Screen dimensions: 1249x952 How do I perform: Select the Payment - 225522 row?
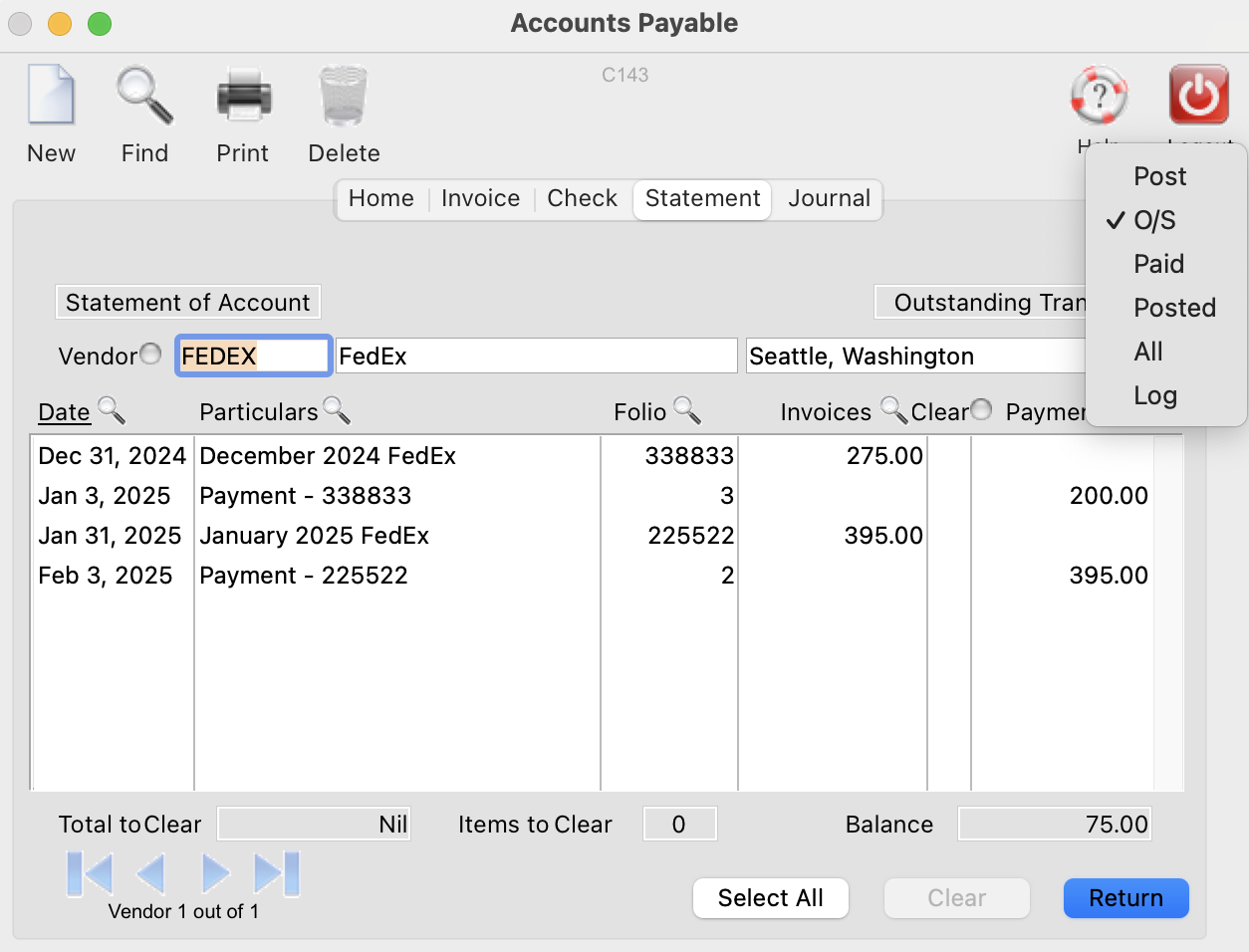pyautogui.click(x=593, y=576)
